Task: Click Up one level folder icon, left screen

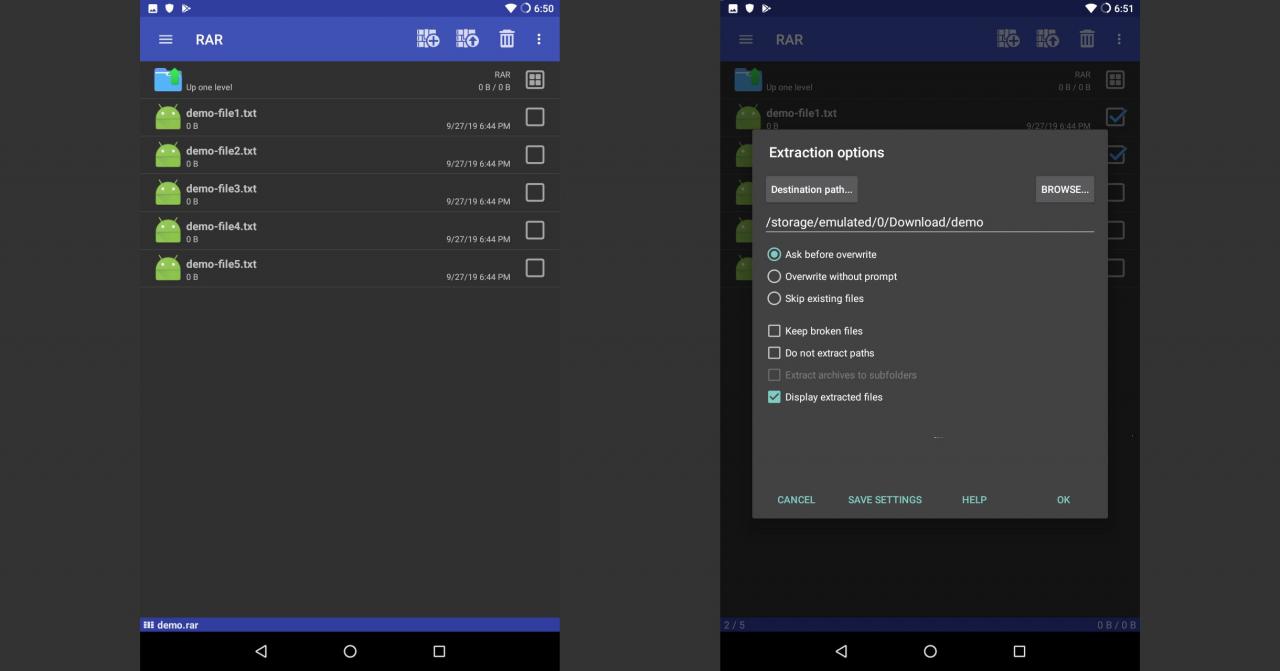Action: coord(168,79)
